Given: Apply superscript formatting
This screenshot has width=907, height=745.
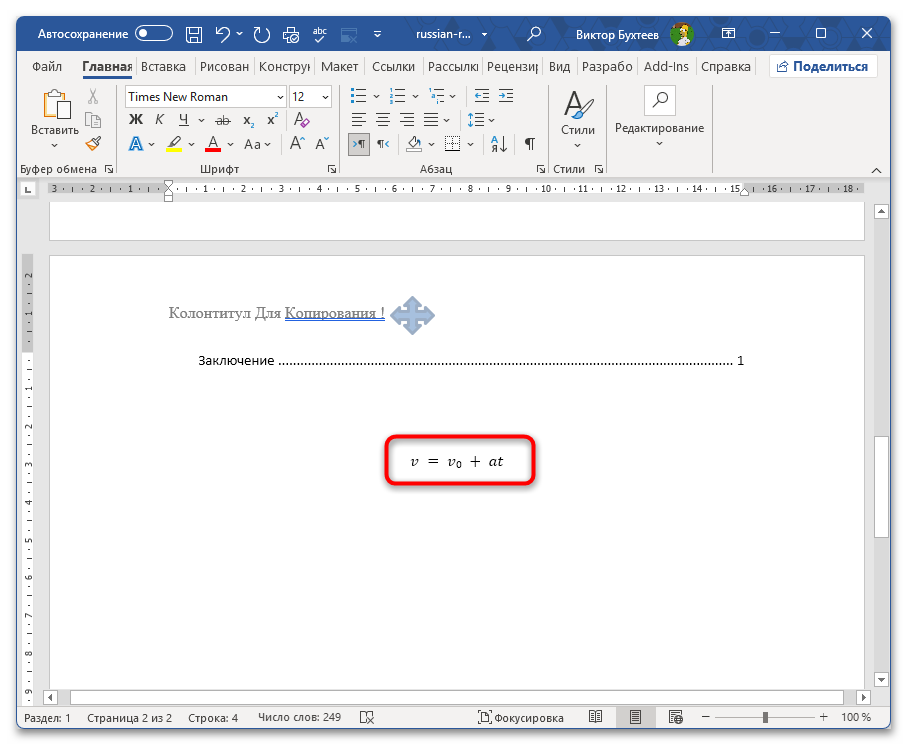Looking at the screenshot, I should pos(272,120).
